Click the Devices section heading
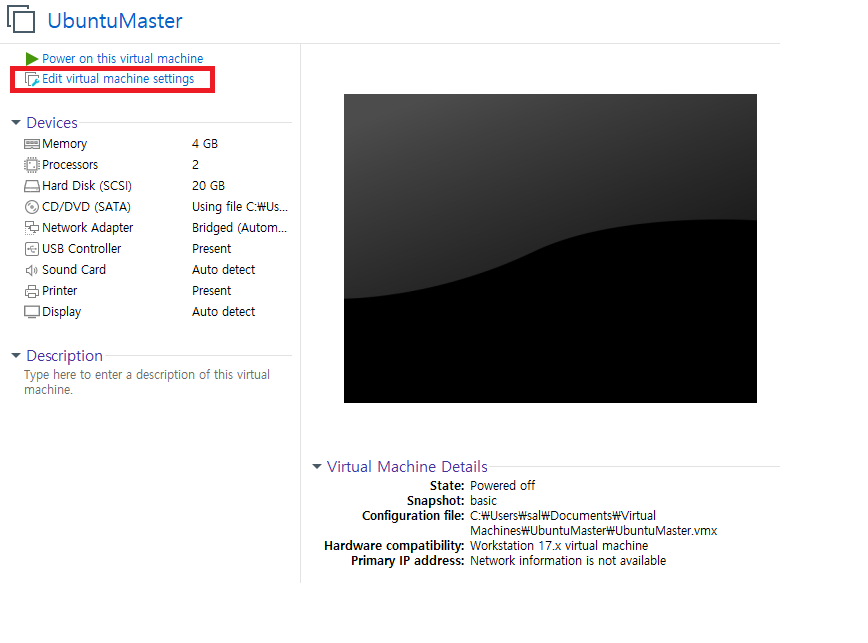 point(52,123)
